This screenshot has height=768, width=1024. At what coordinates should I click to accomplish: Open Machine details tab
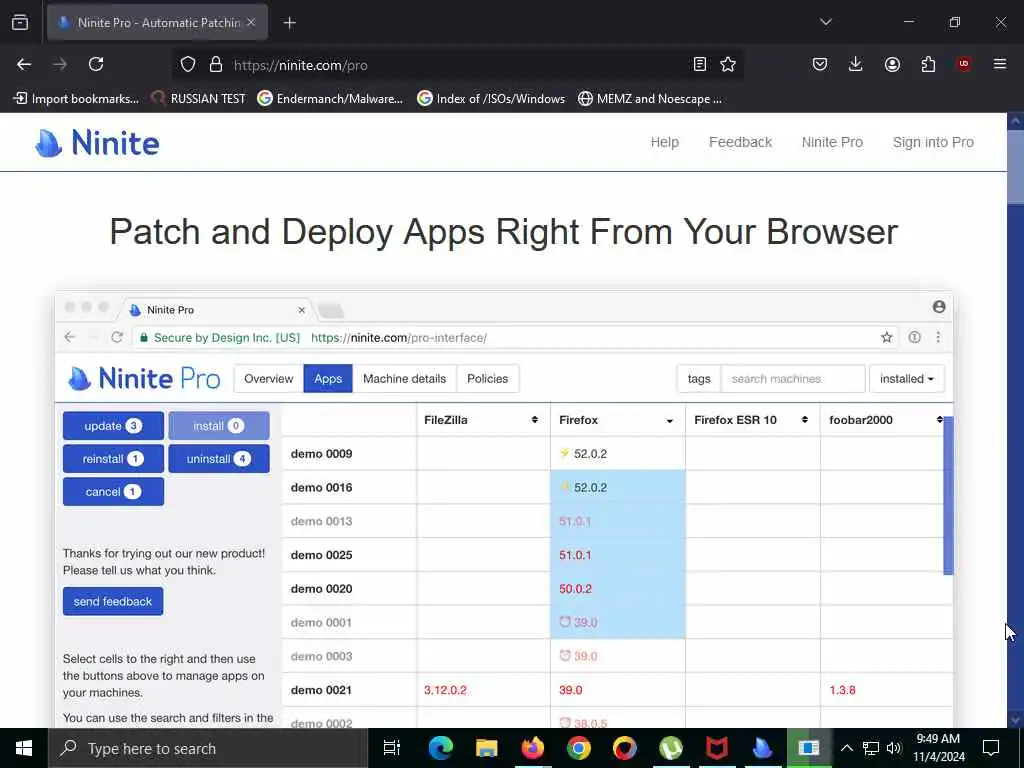point(404,379)
